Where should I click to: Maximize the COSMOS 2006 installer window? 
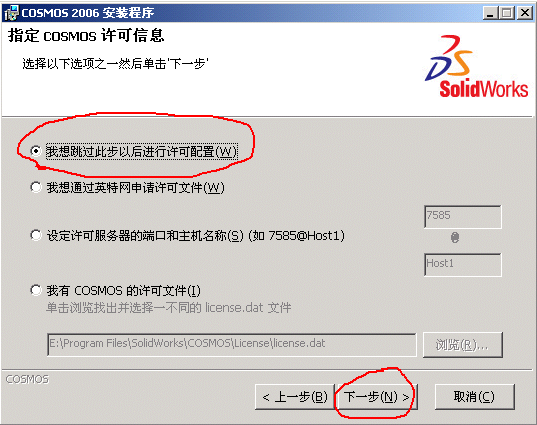click(x=507, y=13)
